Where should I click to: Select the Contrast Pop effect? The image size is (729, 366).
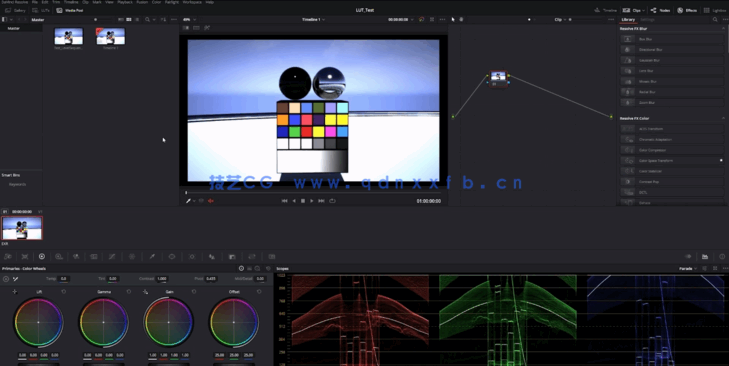(x=672, y=182)
